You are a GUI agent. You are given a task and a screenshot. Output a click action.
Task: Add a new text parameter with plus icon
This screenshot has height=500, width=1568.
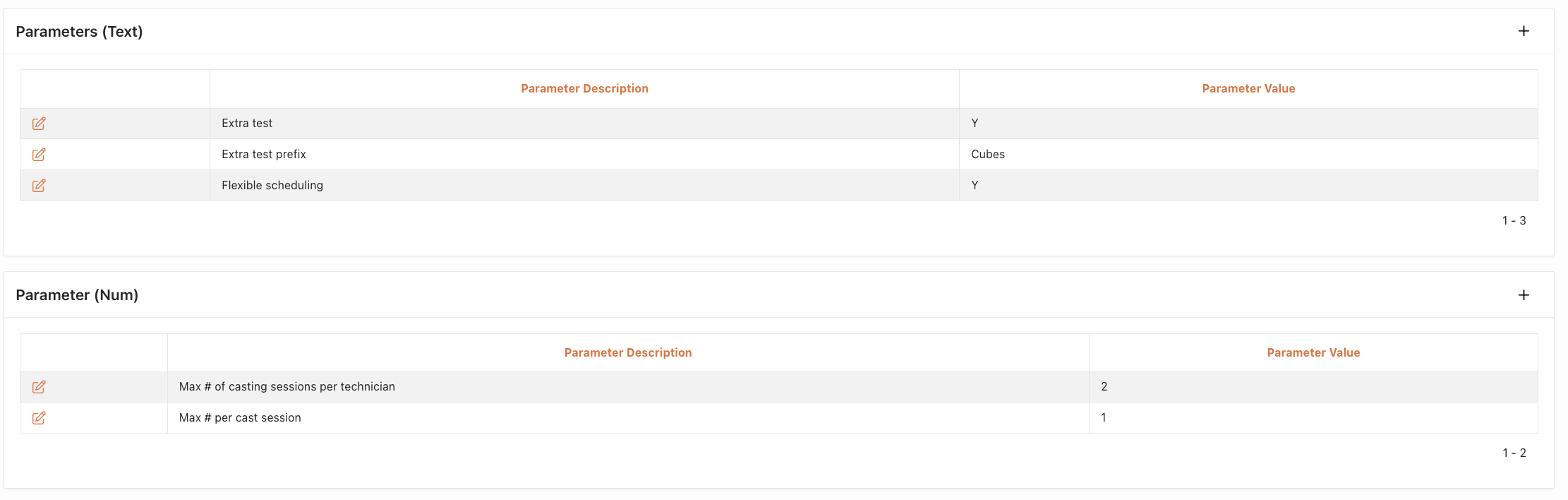coord(1524,31)
